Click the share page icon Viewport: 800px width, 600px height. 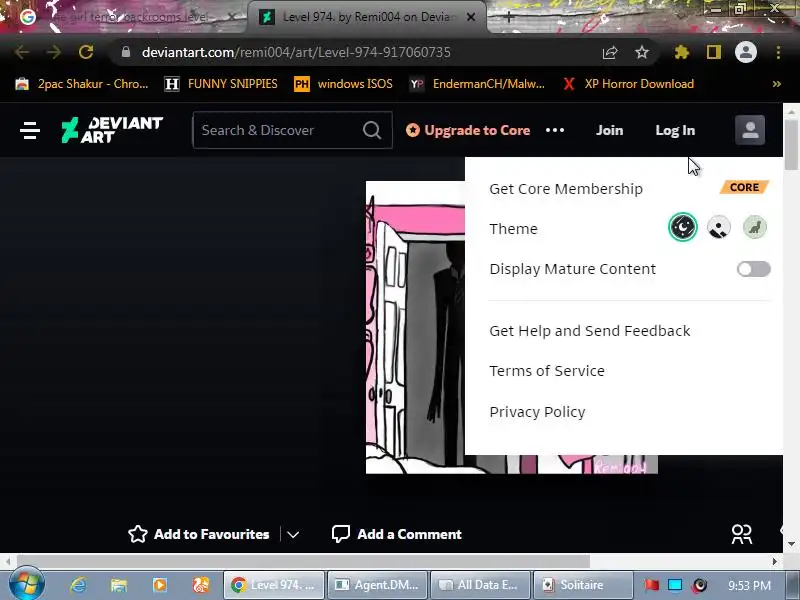point(610,52)
